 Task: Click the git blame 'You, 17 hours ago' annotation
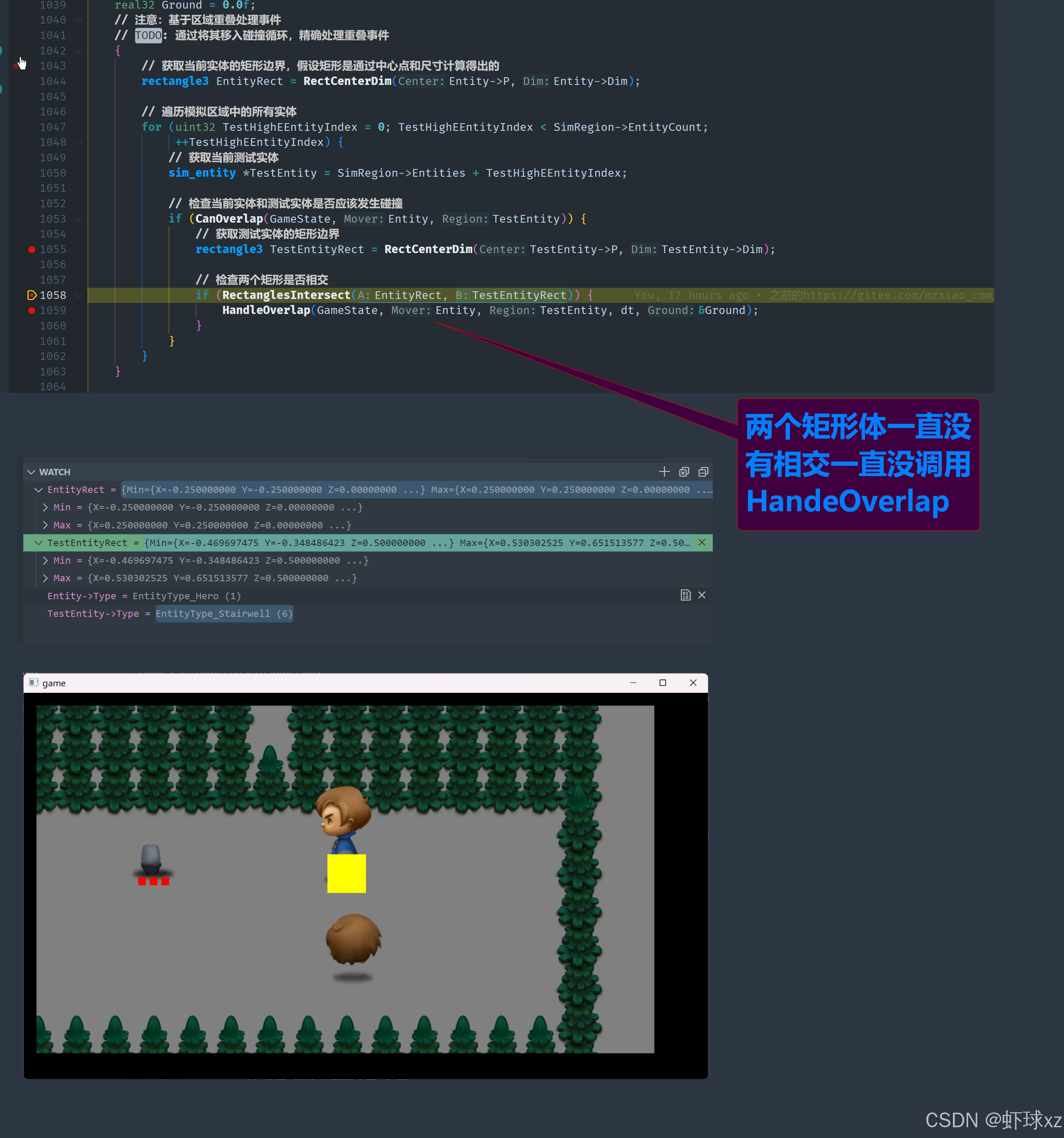point(691,296)
